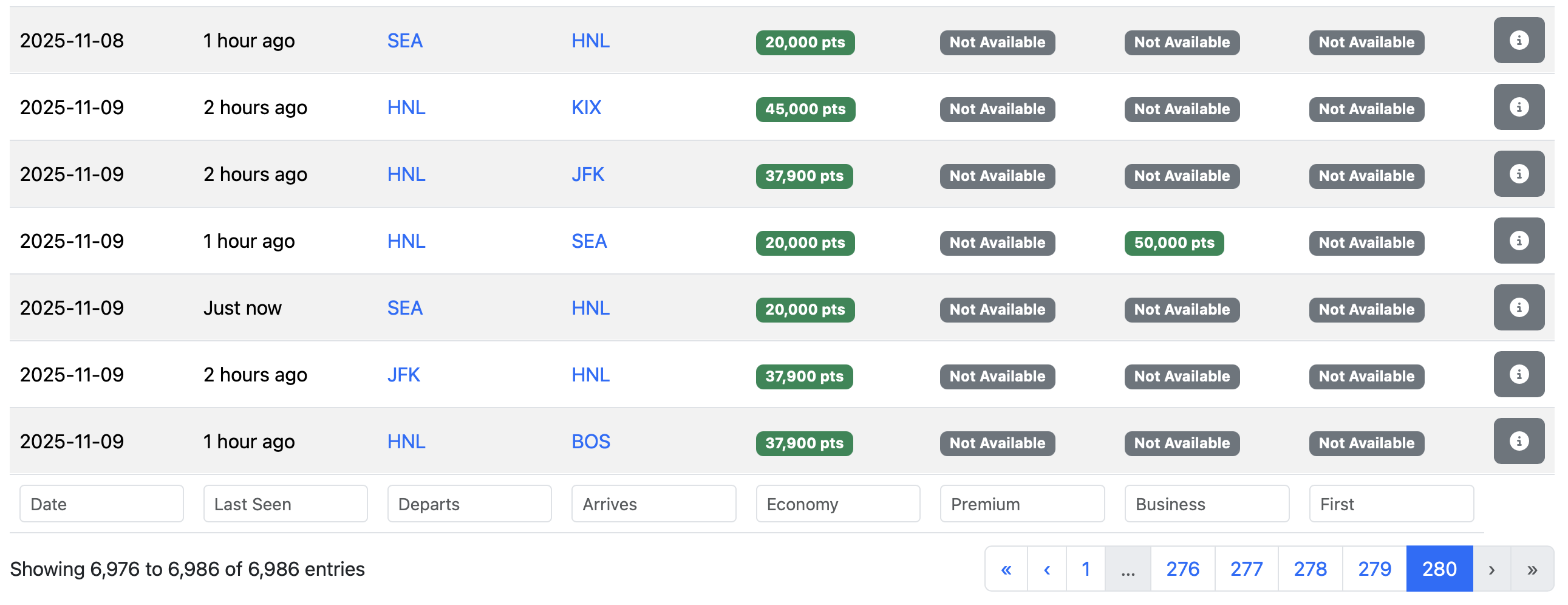Open info icon for HNL to KIX row
1568x605 pixels.
pyautogui.click(x=1518, y=107)
